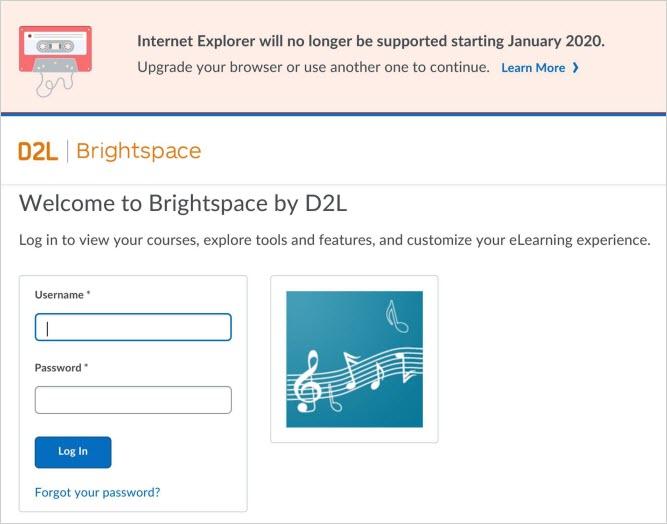Click the music notes thumbnail image
The width and height of the screenshot is (667, 524).
click(x=354, y=359)
